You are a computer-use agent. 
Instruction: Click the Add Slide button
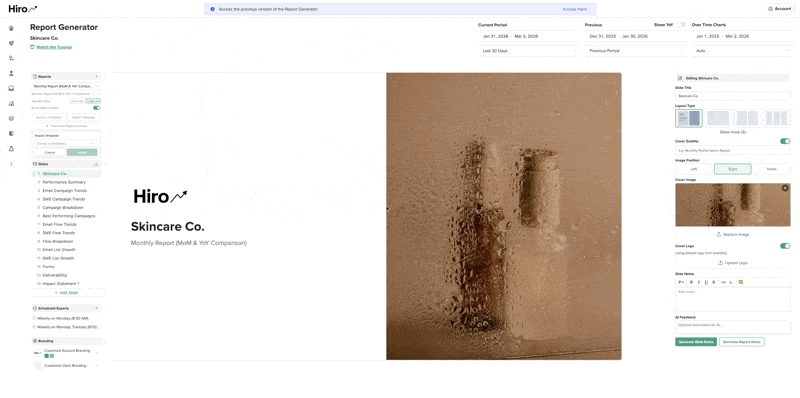[66, 293]
